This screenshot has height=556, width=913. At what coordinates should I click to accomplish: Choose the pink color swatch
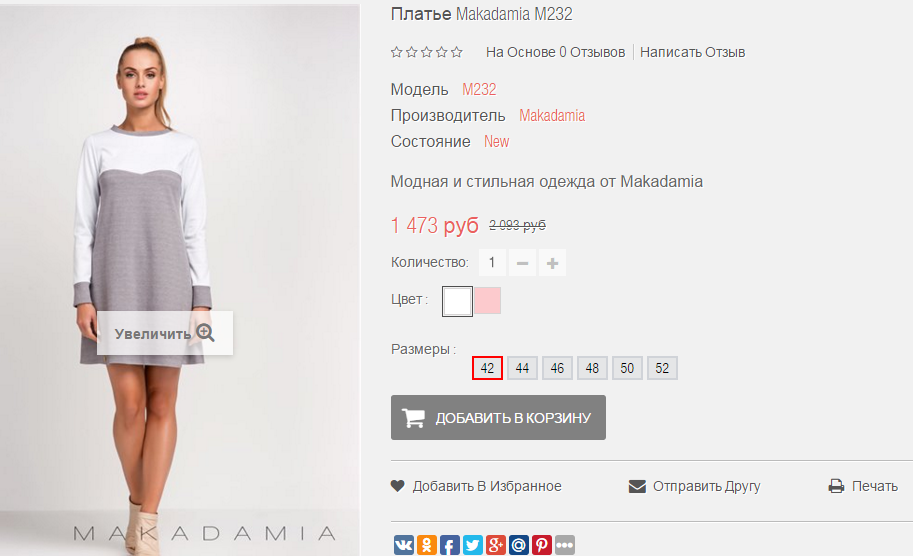pyautogui.click(x=487, y=300)
